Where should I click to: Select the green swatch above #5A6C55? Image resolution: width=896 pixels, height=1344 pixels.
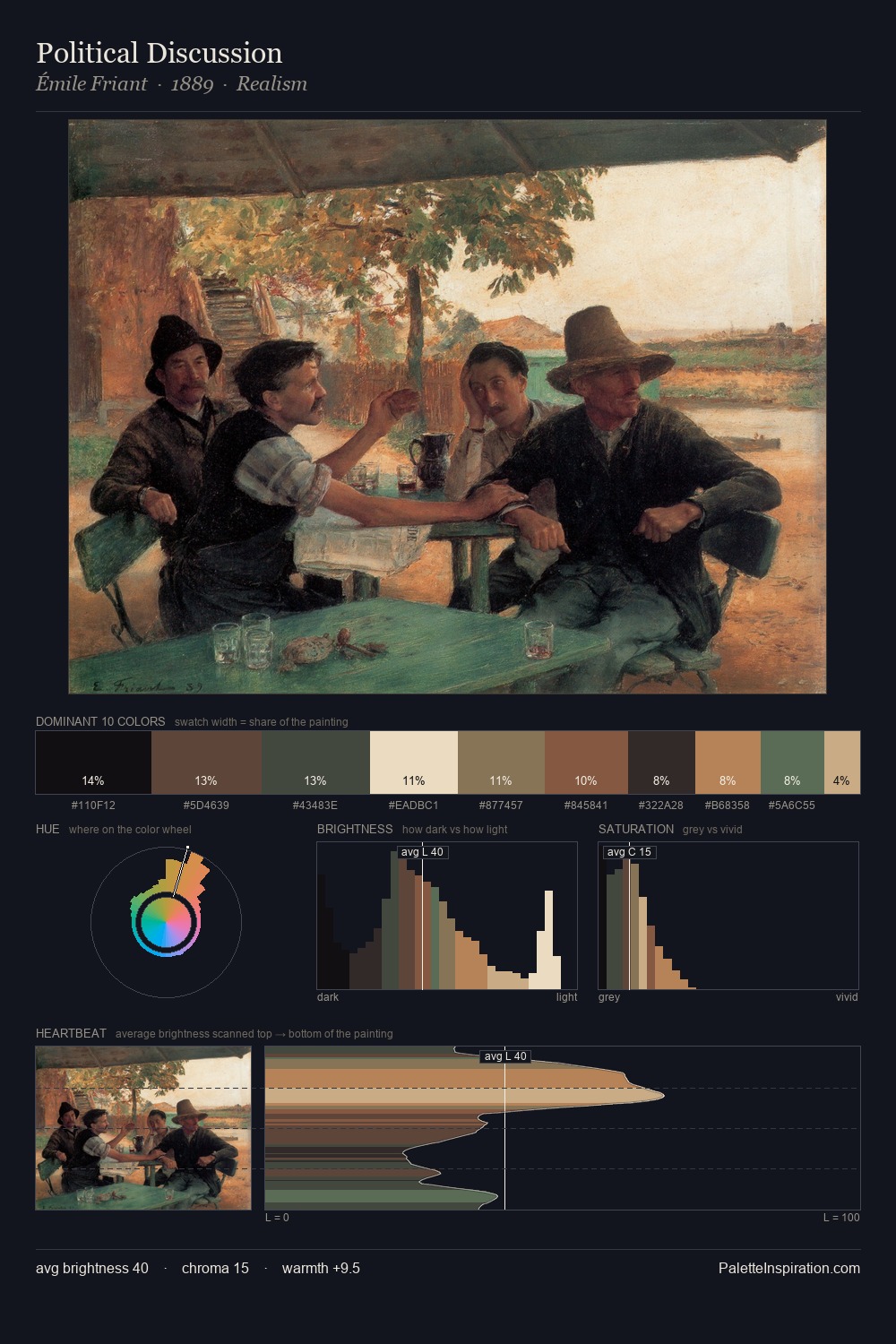(792, 762)
